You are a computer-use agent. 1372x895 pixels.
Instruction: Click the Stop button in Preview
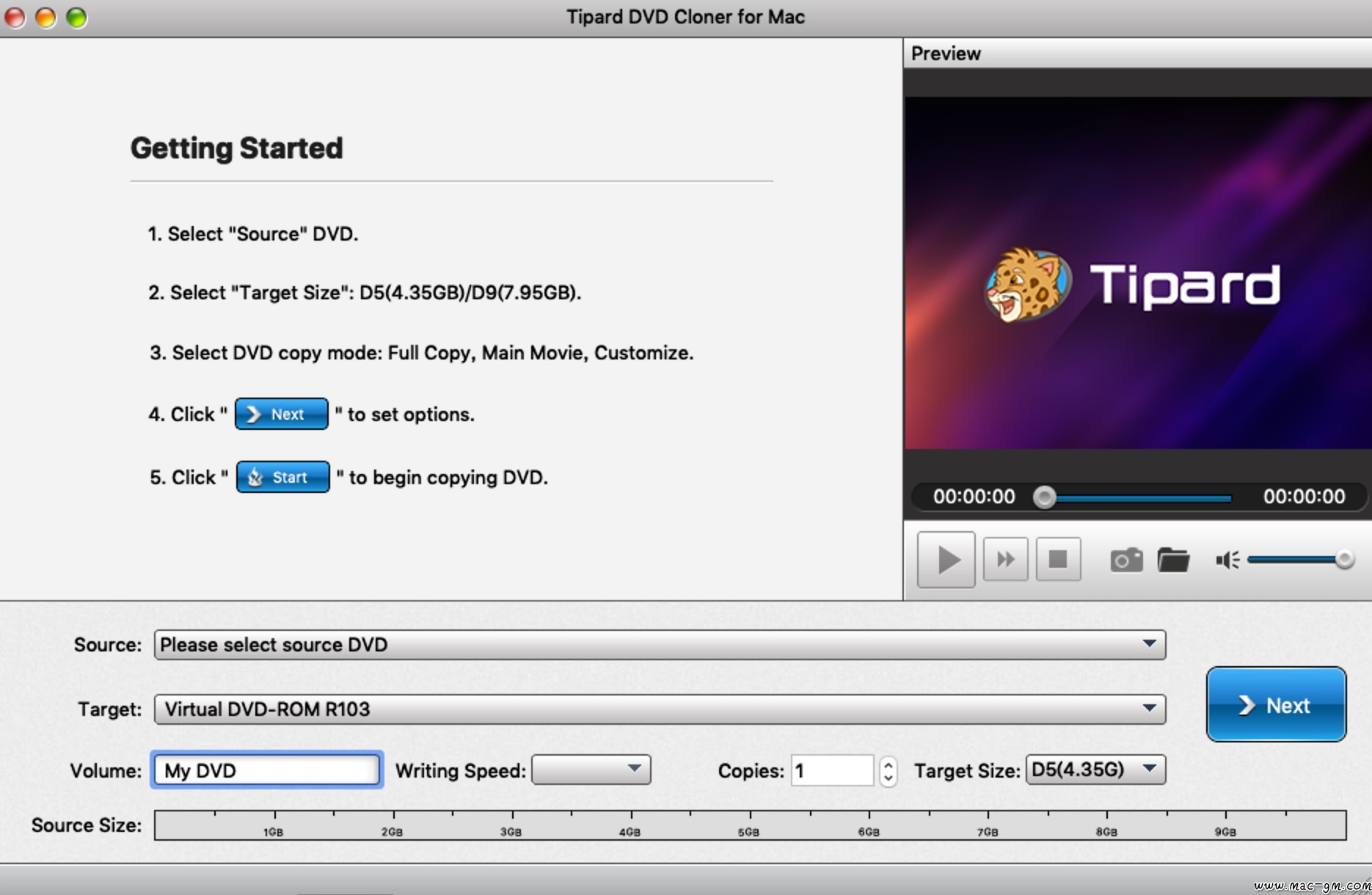1058,560
